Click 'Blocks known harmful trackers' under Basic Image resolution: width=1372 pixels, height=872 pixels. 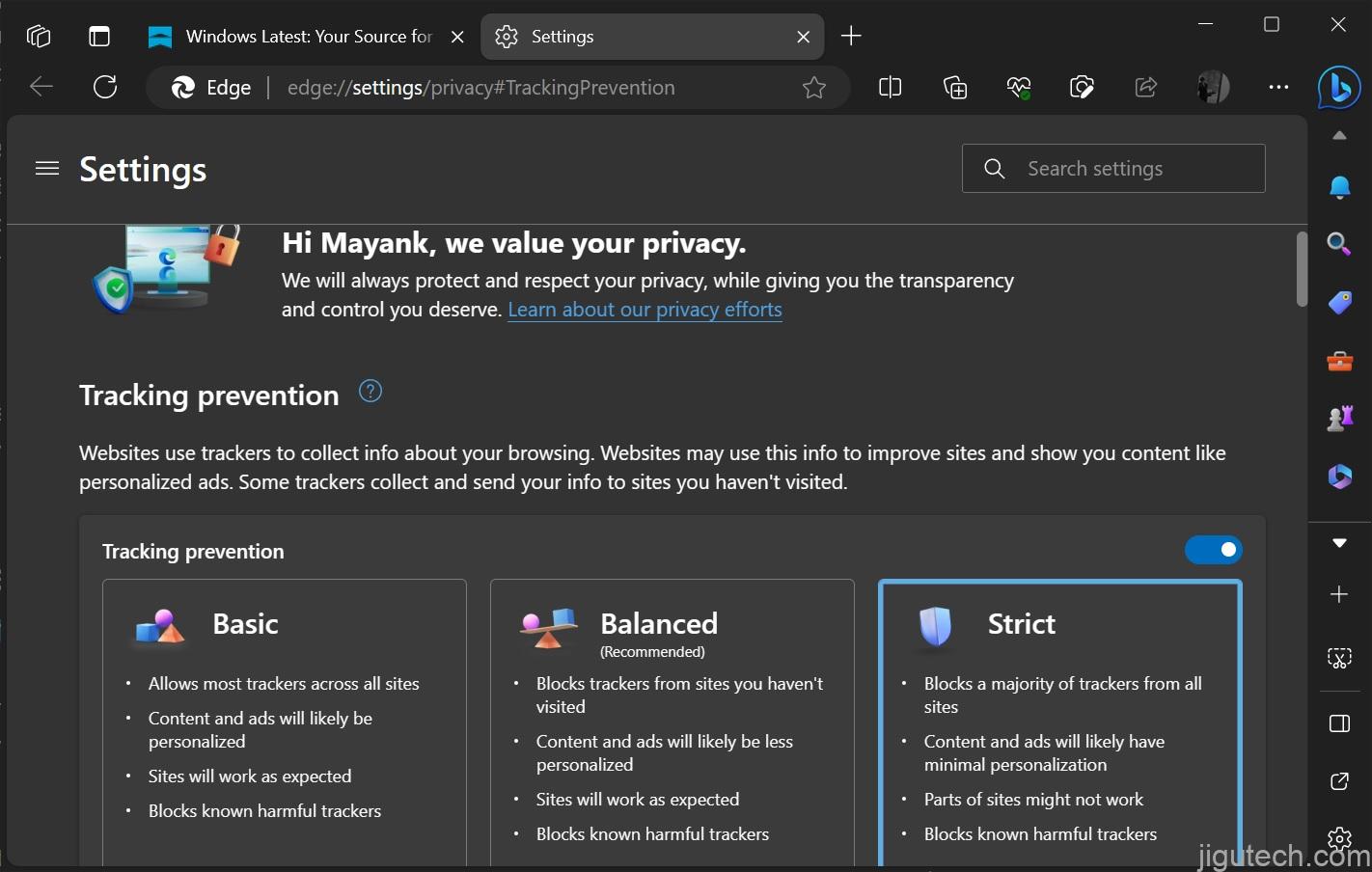tap(264, 811)
